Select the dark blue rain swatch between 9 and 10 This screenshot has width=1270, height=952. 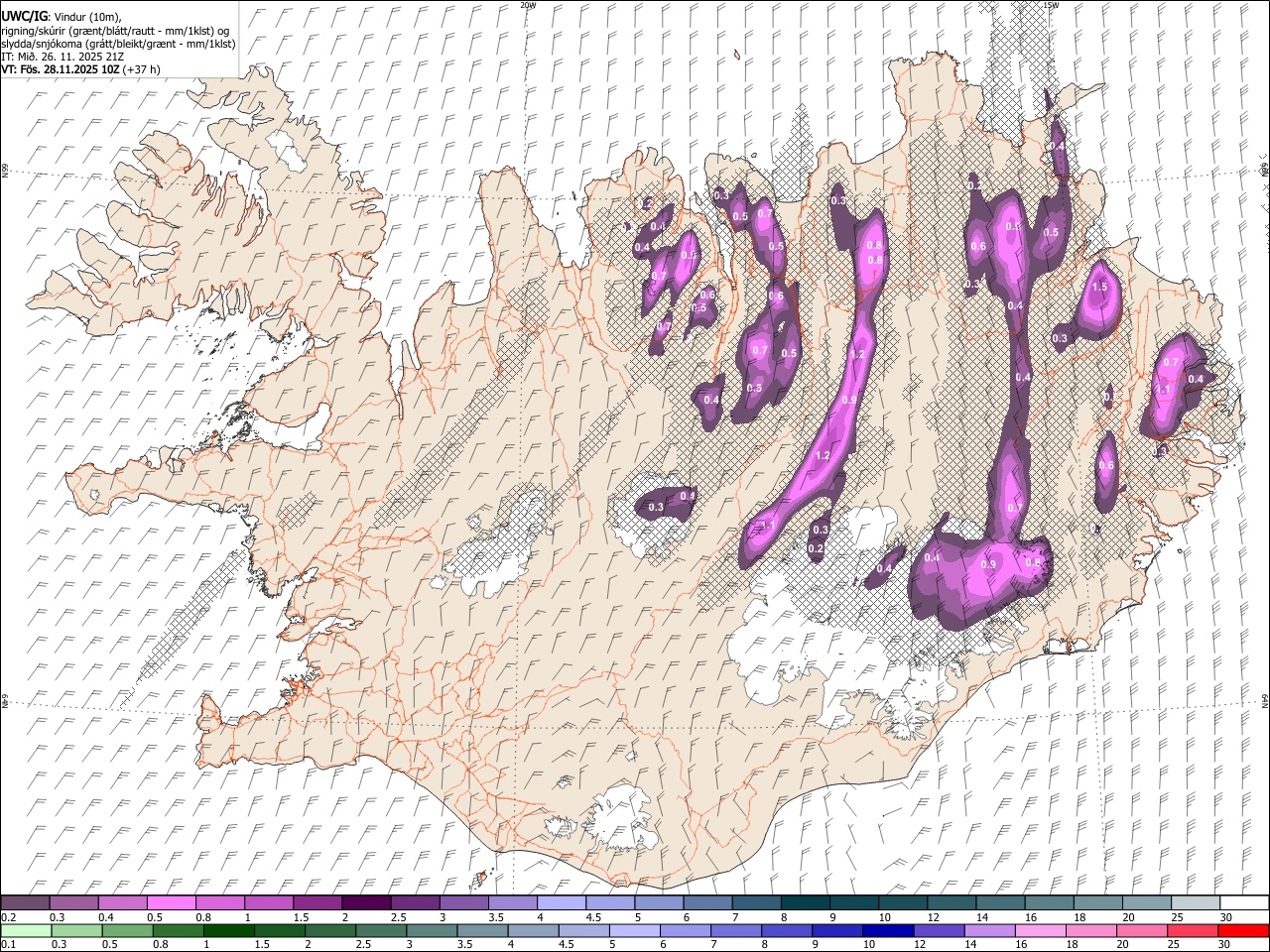pyautogui.click(x=837, y=931)
